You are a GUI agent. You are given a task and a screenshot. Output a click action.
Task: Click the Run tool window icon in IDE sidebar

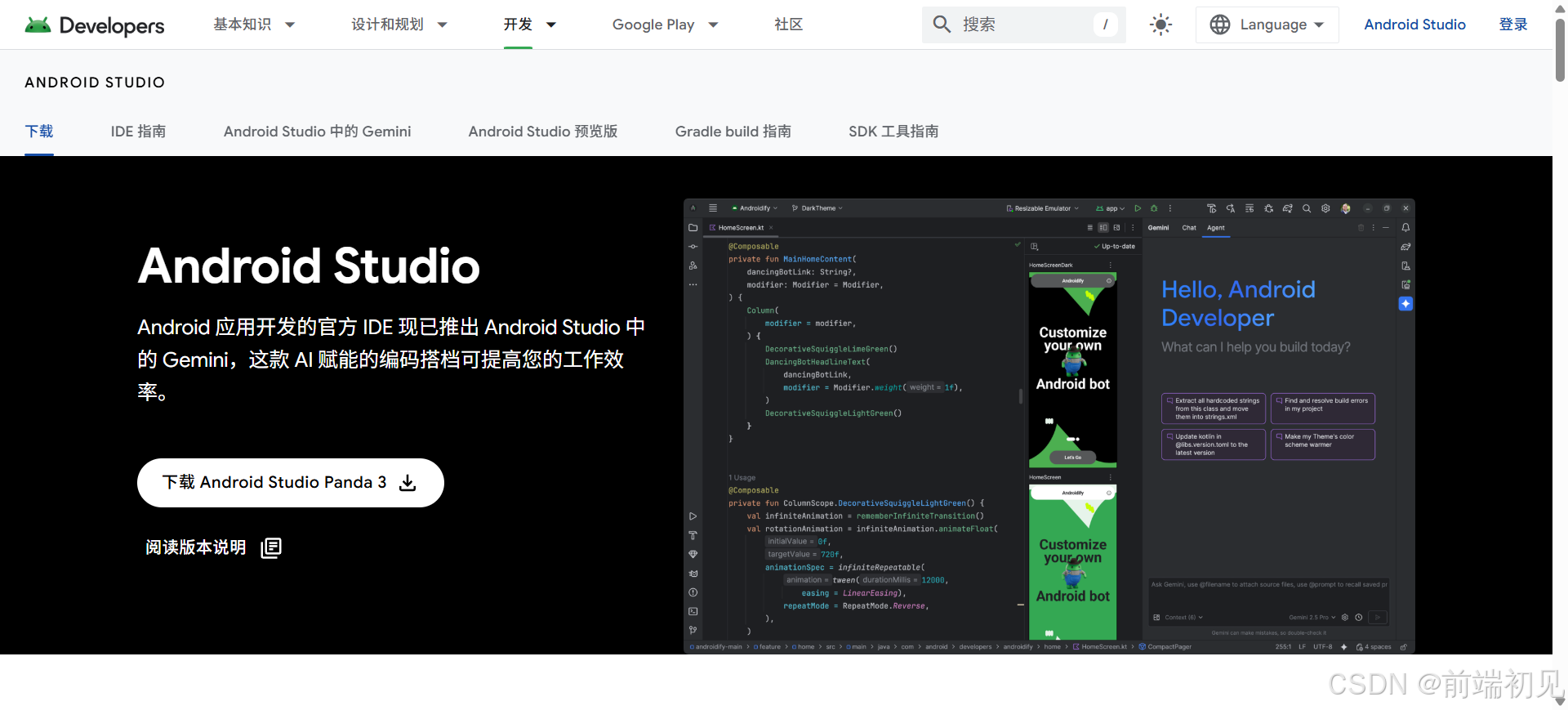click(693, 516)
